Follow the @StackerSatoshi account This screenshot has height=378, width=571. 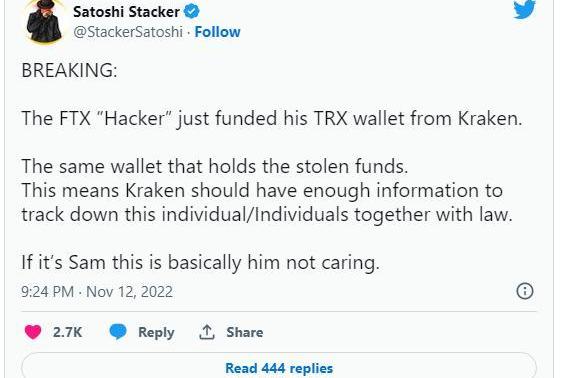pos(217,32)
